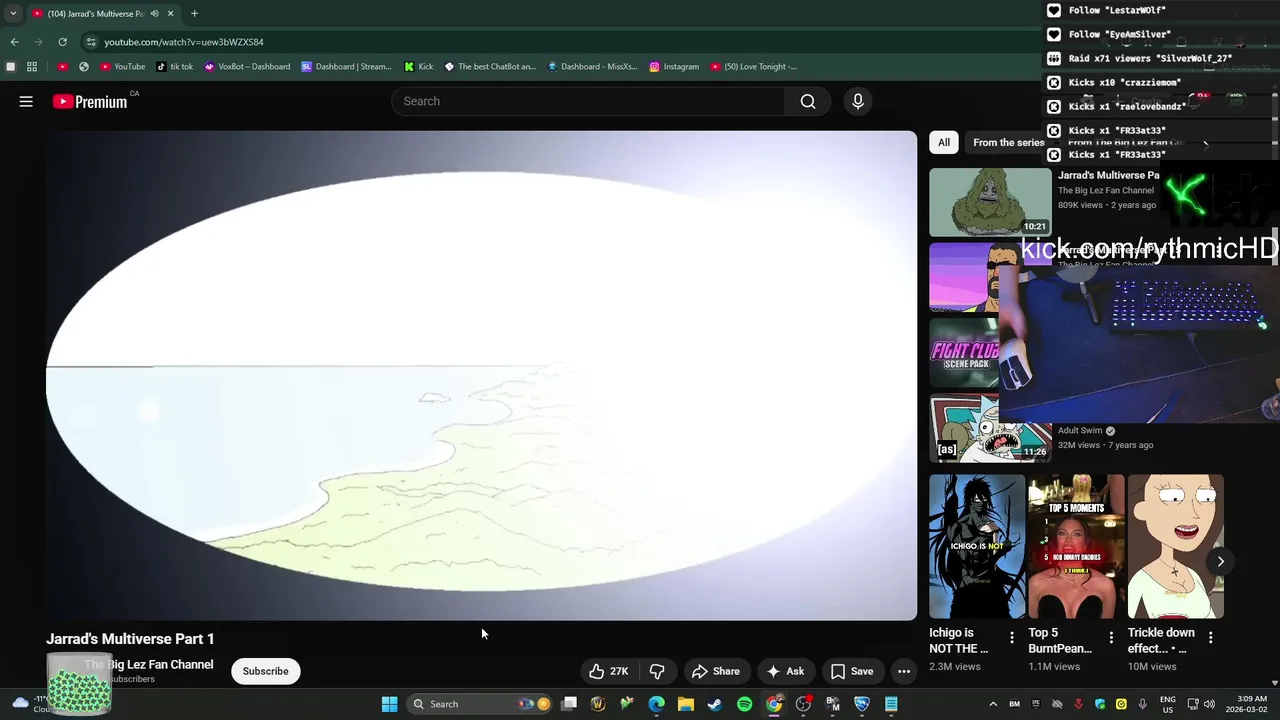Save the video to a playlist

tap(852, 671)
